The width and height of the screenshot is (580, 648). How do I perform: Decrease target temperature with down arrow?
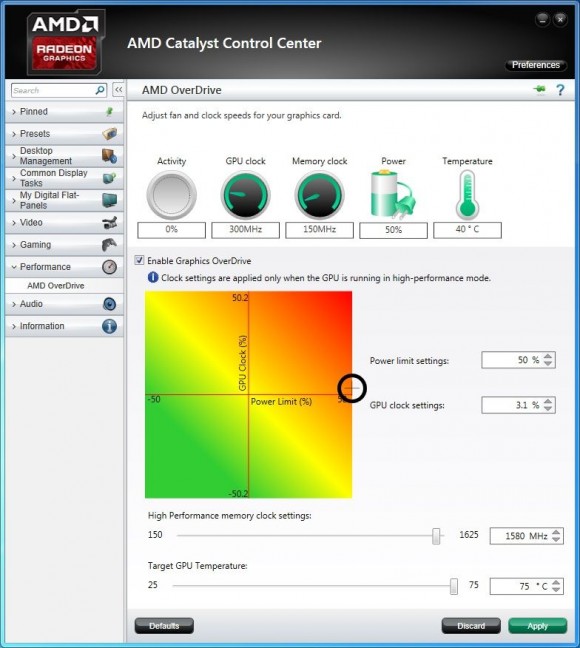[556, 590]
